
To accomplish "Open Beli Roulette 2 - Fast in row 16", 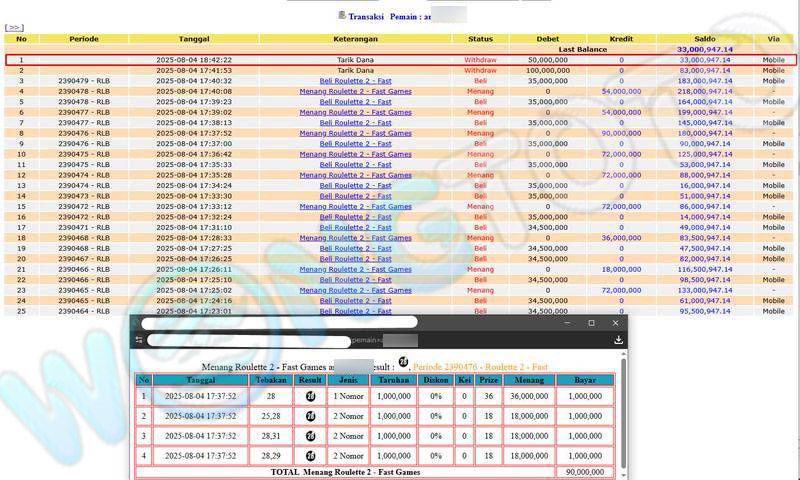I will (356, 217).
